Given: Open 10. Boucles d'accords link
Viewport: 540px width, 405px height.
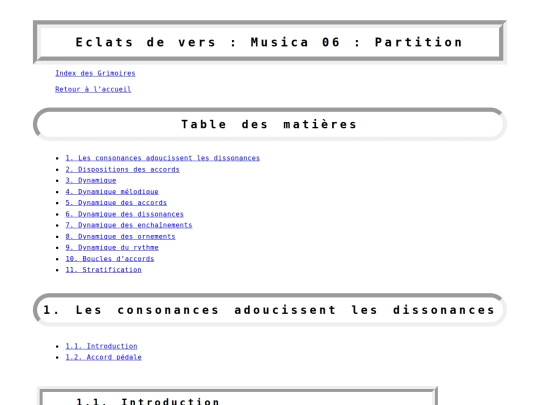Looking at the screenshot, I should [110, 259].
